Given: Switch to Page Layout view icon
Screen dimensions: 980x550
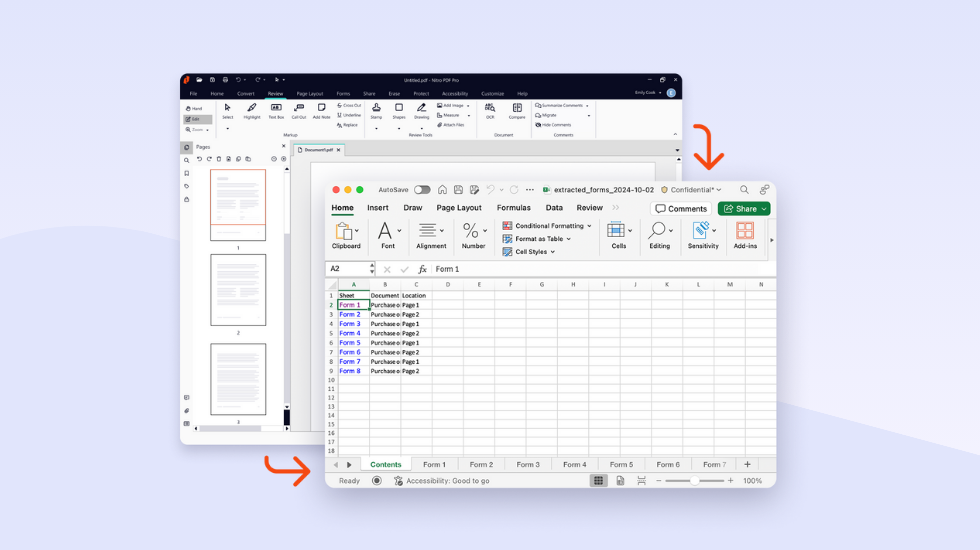Looking at the screenshot, I should (x=620, y=481).
